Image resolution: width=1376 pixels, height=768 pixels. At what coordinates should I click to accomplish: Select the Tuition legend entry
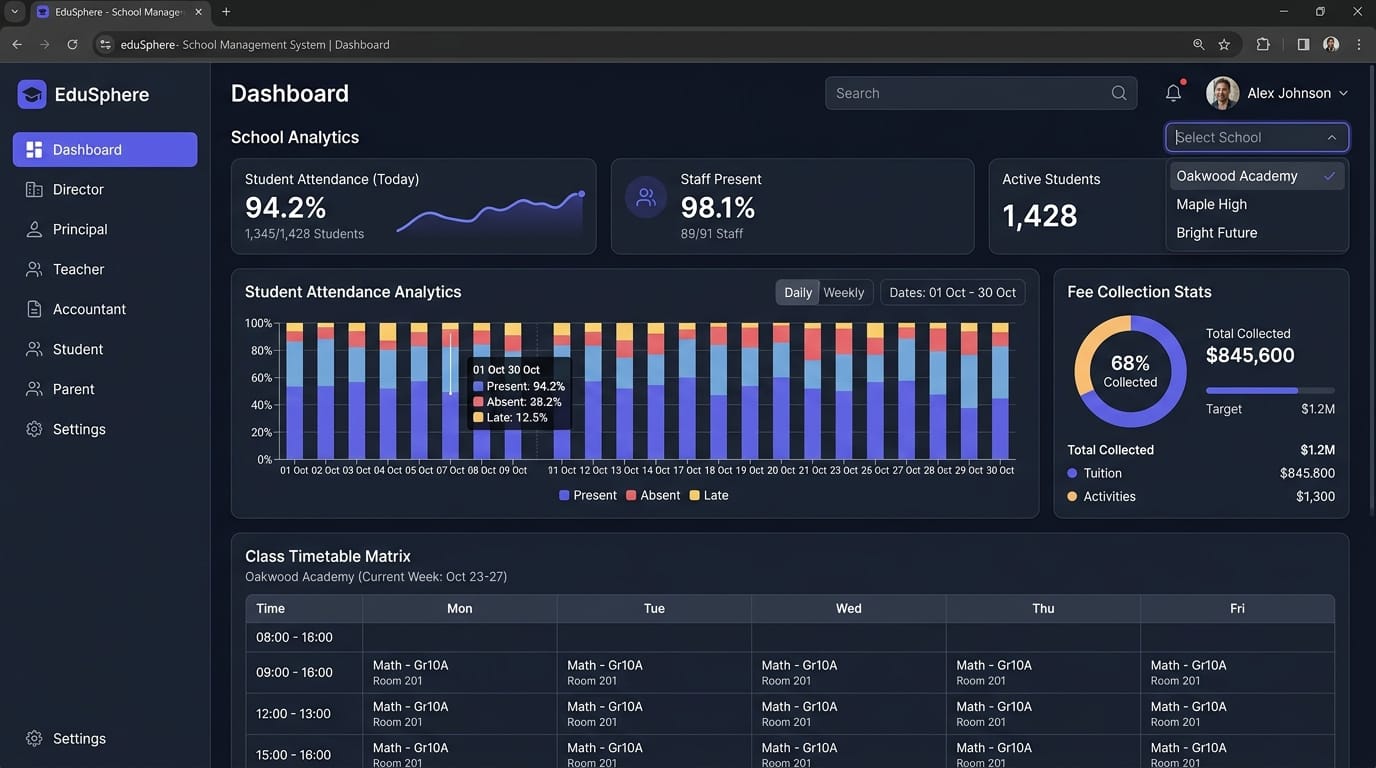1094,473
